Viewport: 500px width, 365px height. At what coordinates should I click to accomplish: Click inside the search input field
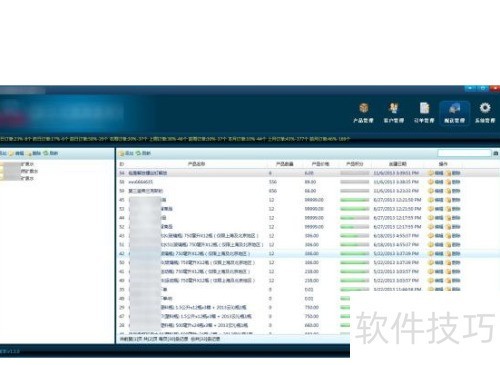pyautogui.click(x=464, y=153)
